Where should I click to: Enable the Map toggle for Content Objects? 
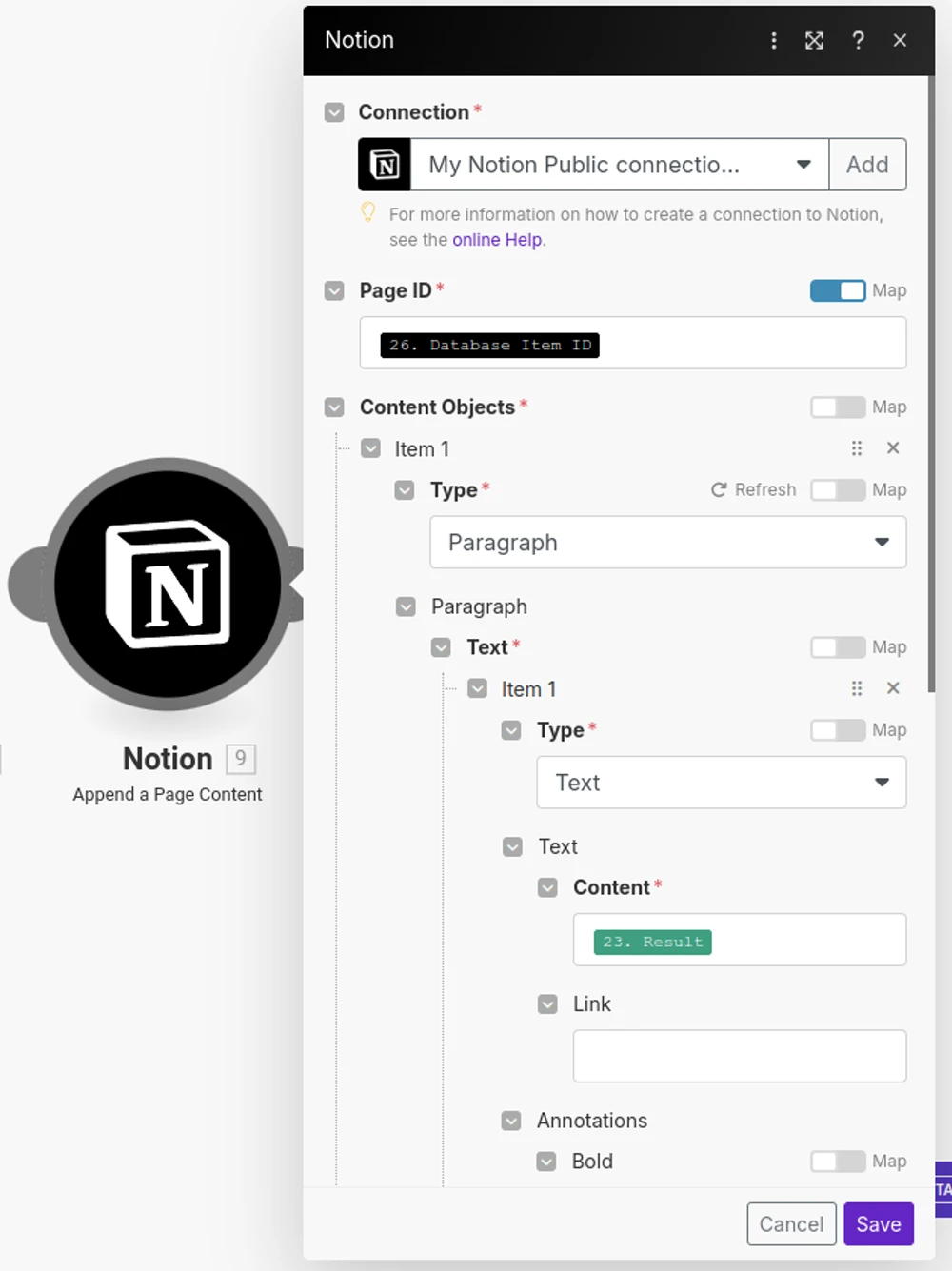(838, 407)
